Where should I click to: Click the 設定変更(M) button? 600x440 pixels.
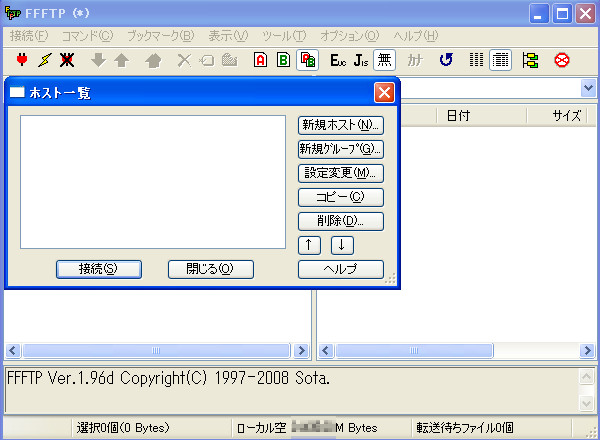(x=341, y=173)
